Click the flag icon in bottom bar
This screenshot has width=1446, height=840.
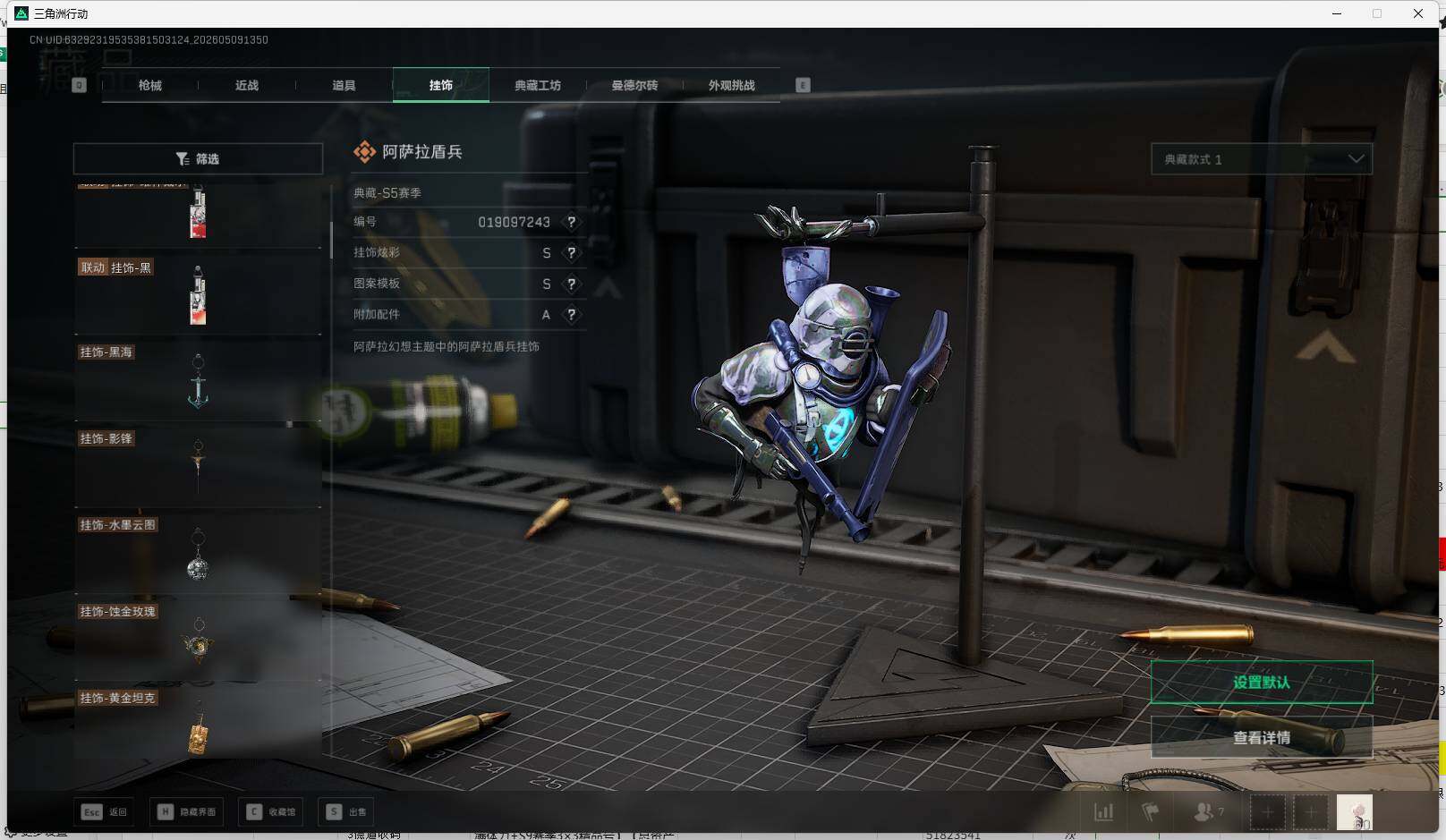point(1151,812)
